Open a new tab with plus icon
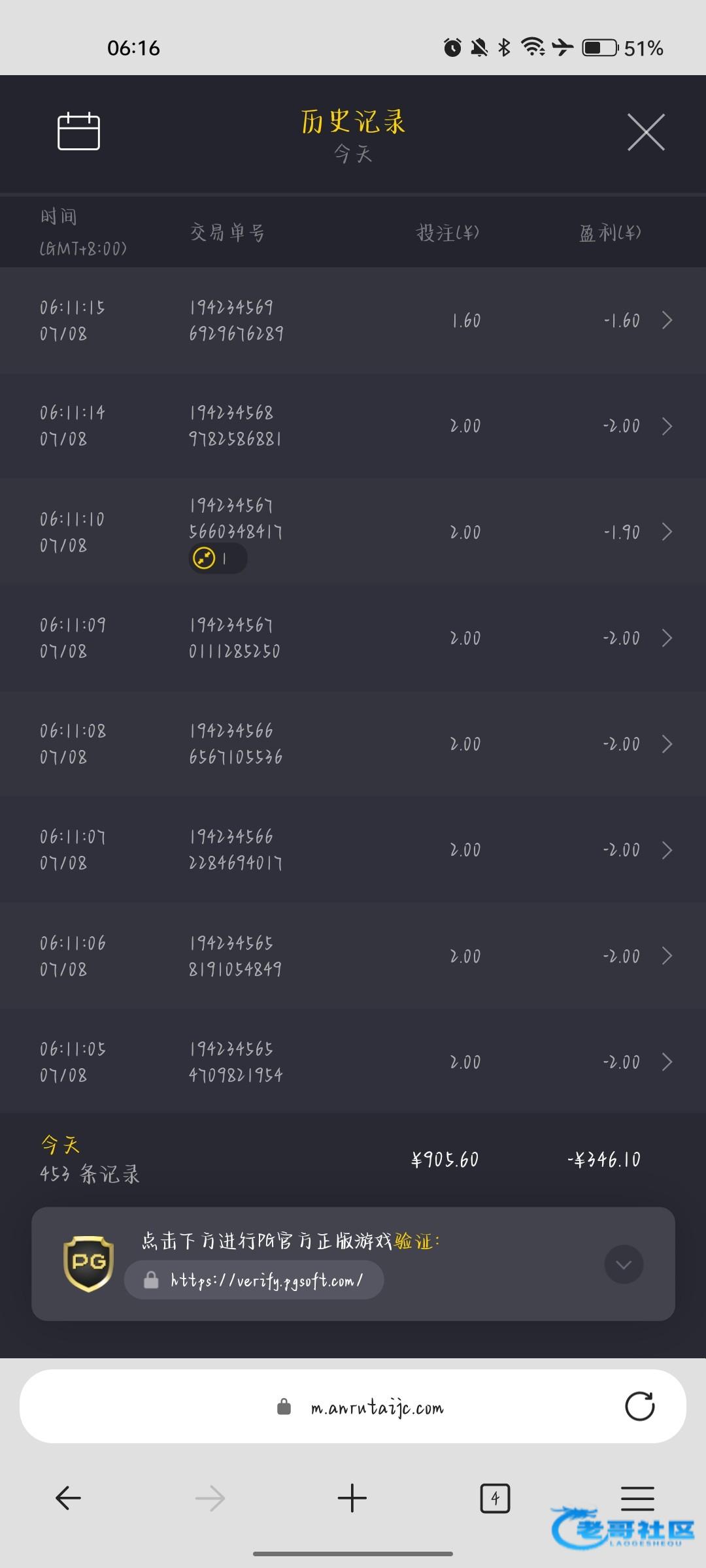706x1568 pixels. point(352,1498)
